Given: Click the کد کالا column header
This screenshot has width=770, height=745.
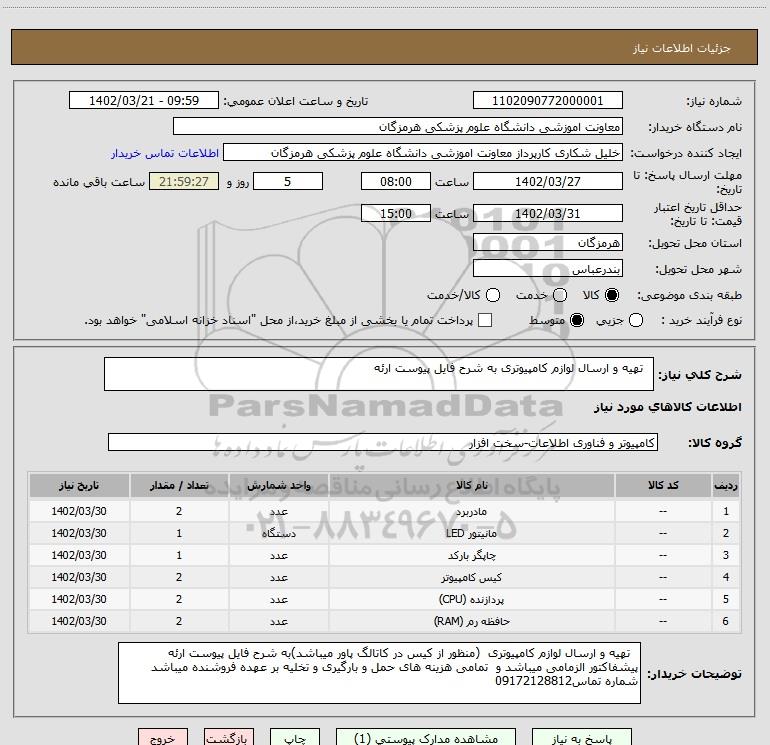Looking at the screenshot, I should coord(663,485).
